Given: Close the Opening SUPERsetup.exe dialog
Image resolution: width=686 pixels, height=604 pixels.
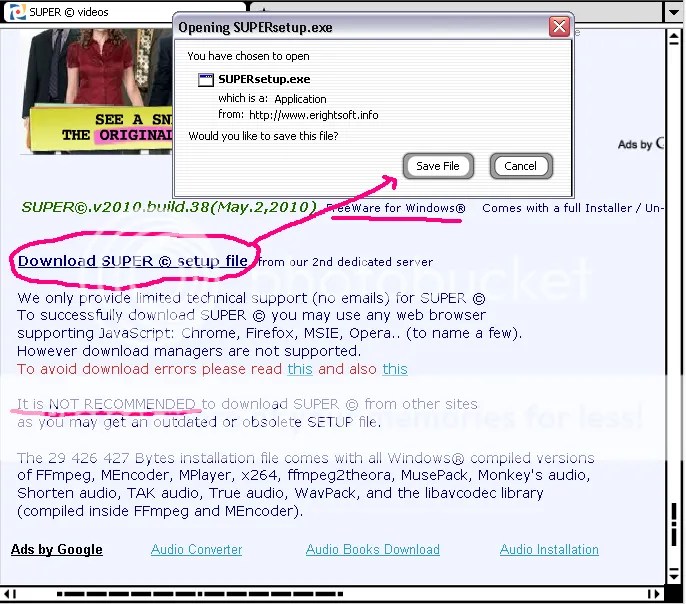Looking at the screenshot, I should 559,27.
